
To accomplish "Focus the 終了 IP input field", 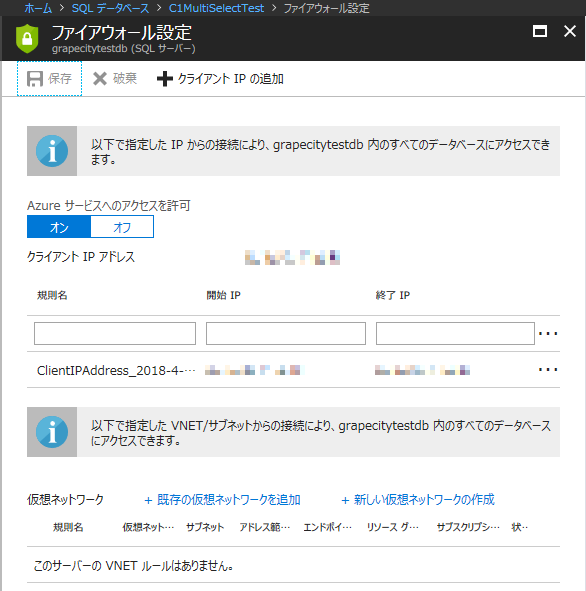I will [x=455, y=333].
